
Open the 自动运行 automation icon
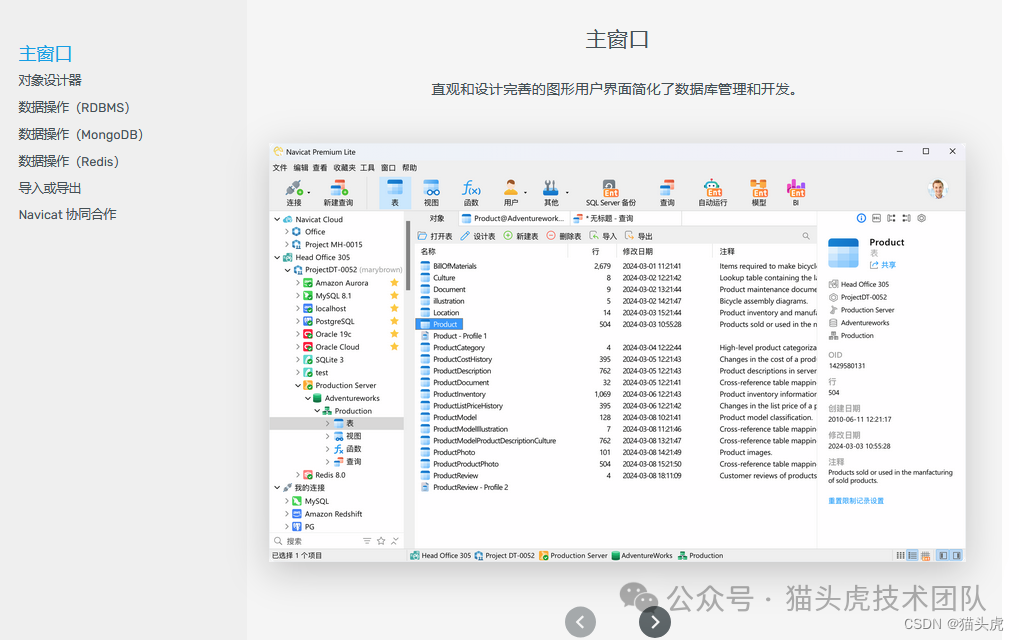point(712,193)
